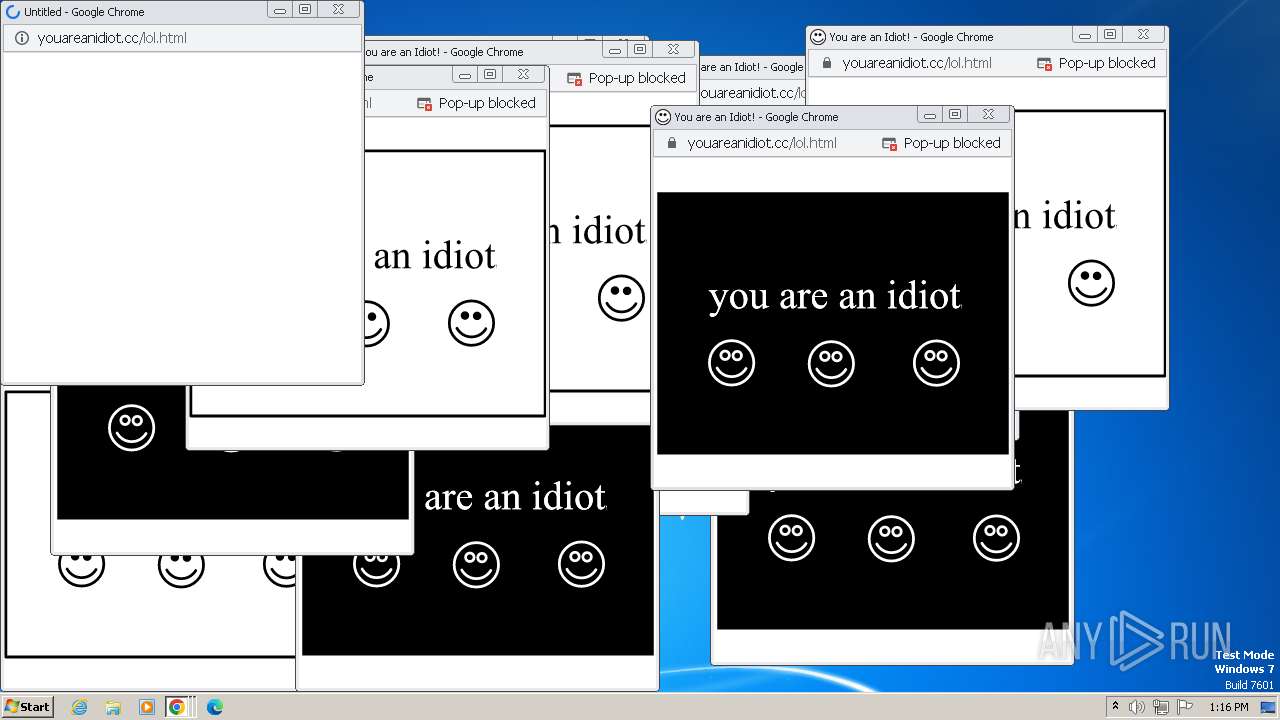The image size is (1280, 720).
Task: Maximize the Untitled Chrome window
Action: 305,10
